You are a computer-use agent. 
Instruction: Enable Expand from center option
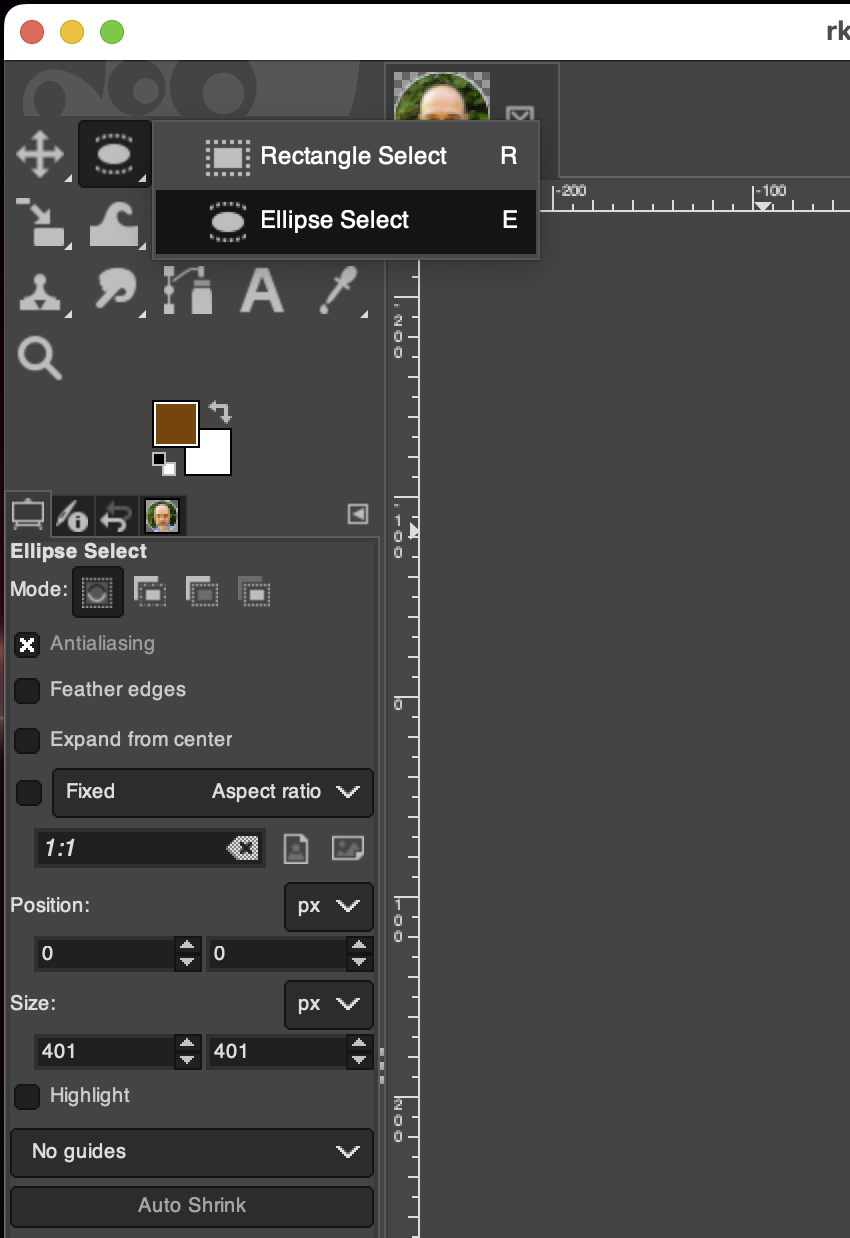[27, 740]
